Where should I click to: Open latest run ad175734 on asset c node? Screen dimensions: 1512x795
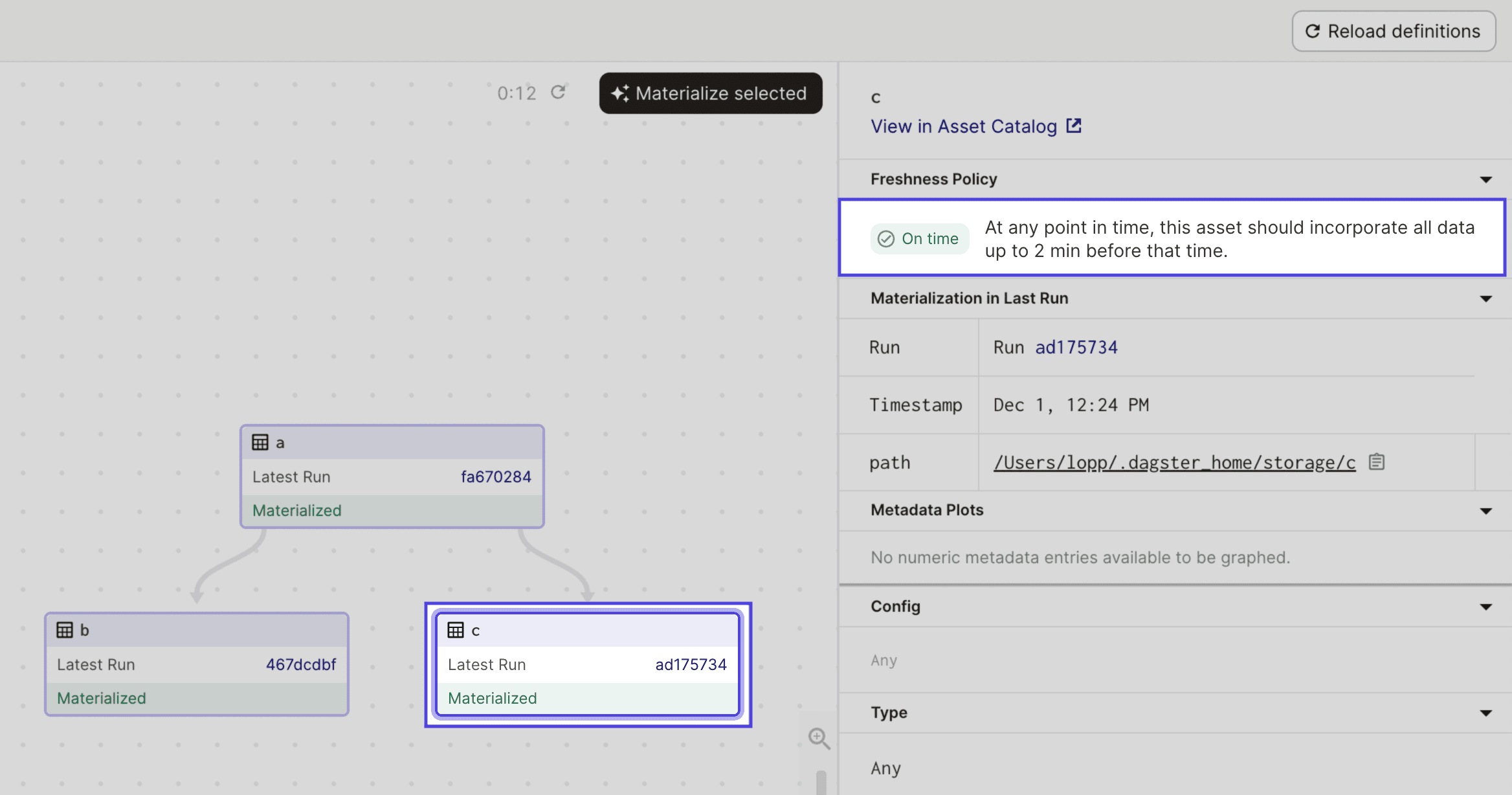691,664
